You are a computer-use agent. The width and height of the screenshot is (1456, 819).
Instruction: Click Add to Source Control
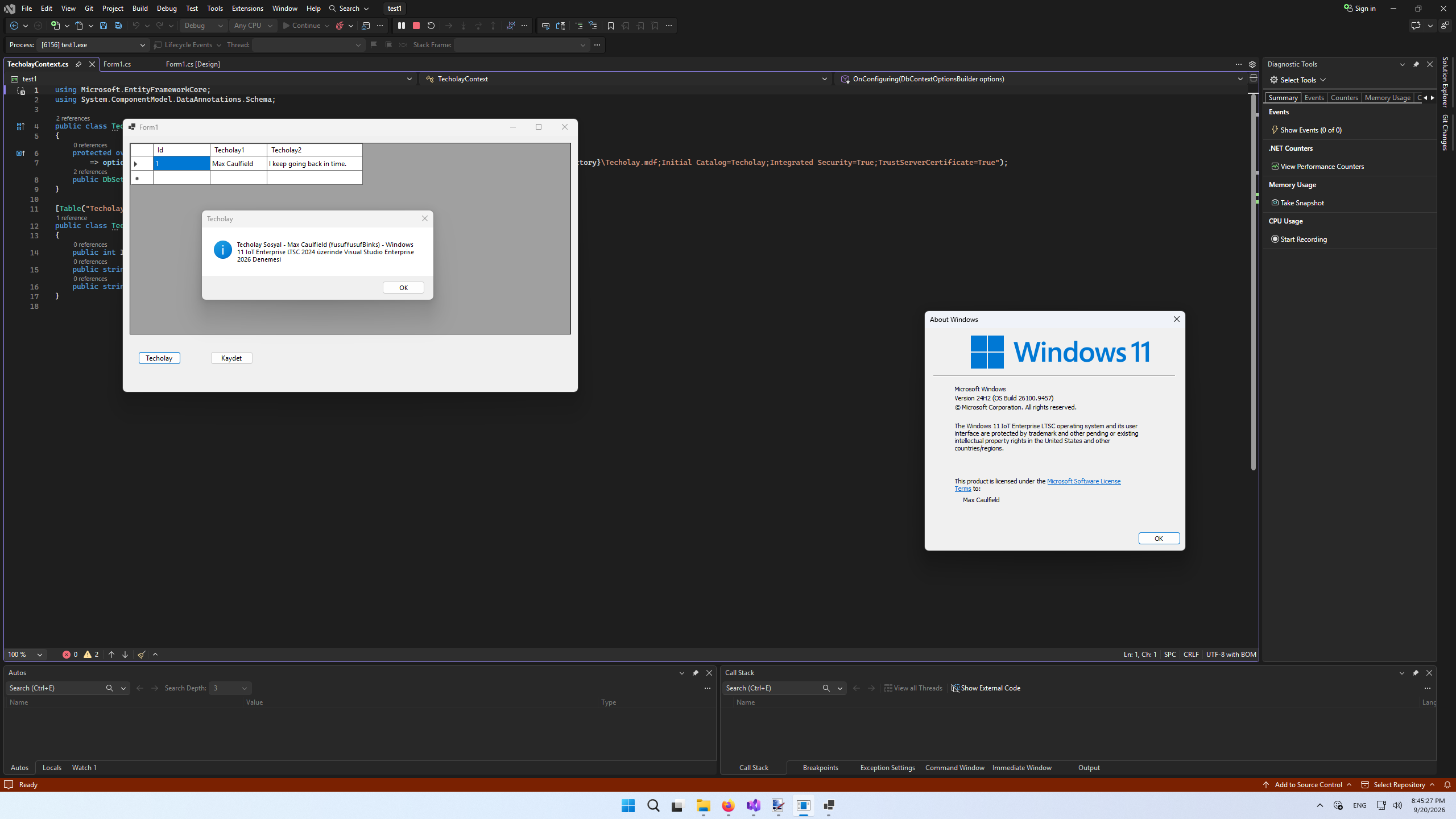point(1308,785)
